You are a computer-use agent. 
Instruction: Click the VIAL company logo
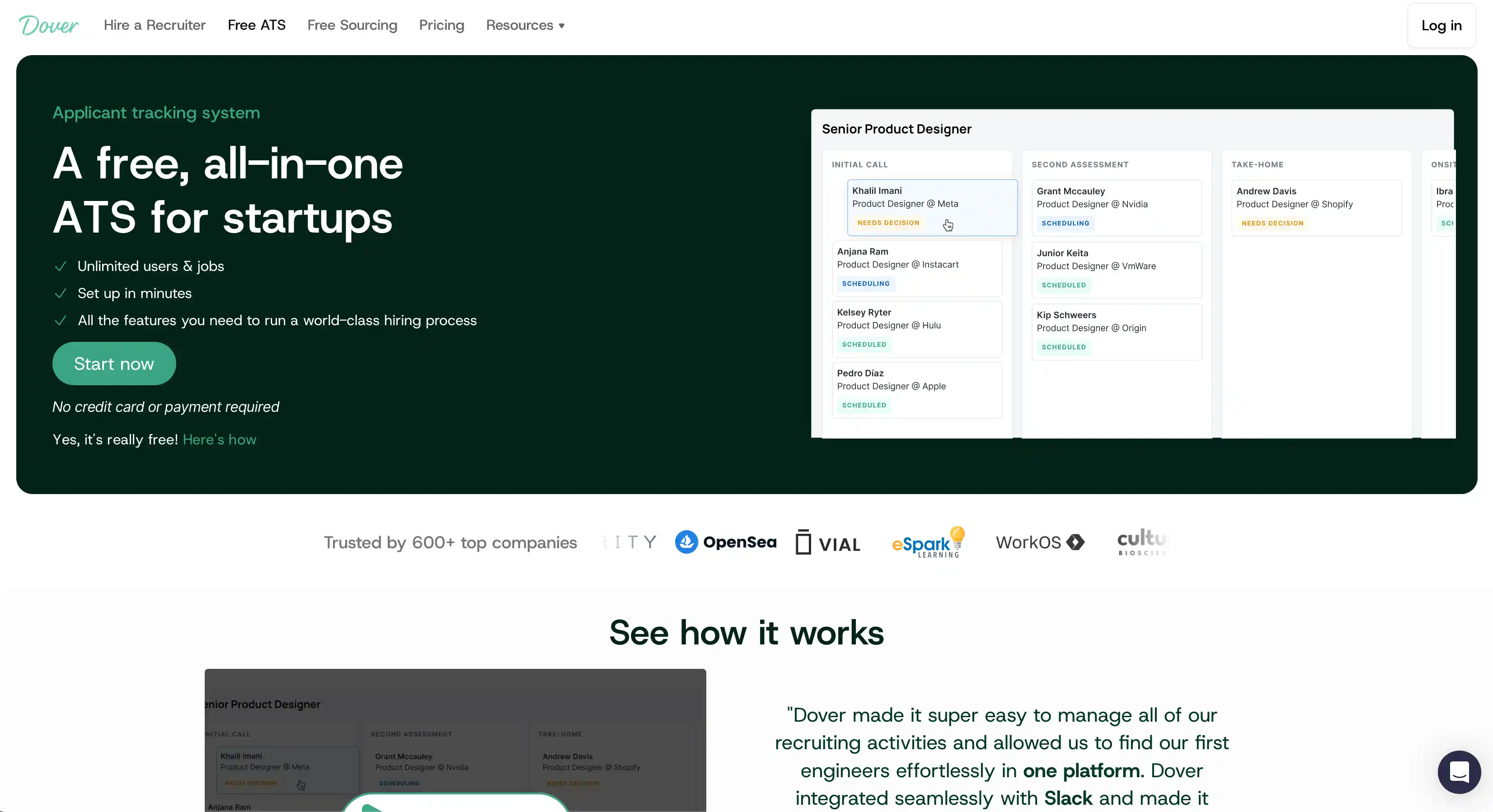coord(828,543)
